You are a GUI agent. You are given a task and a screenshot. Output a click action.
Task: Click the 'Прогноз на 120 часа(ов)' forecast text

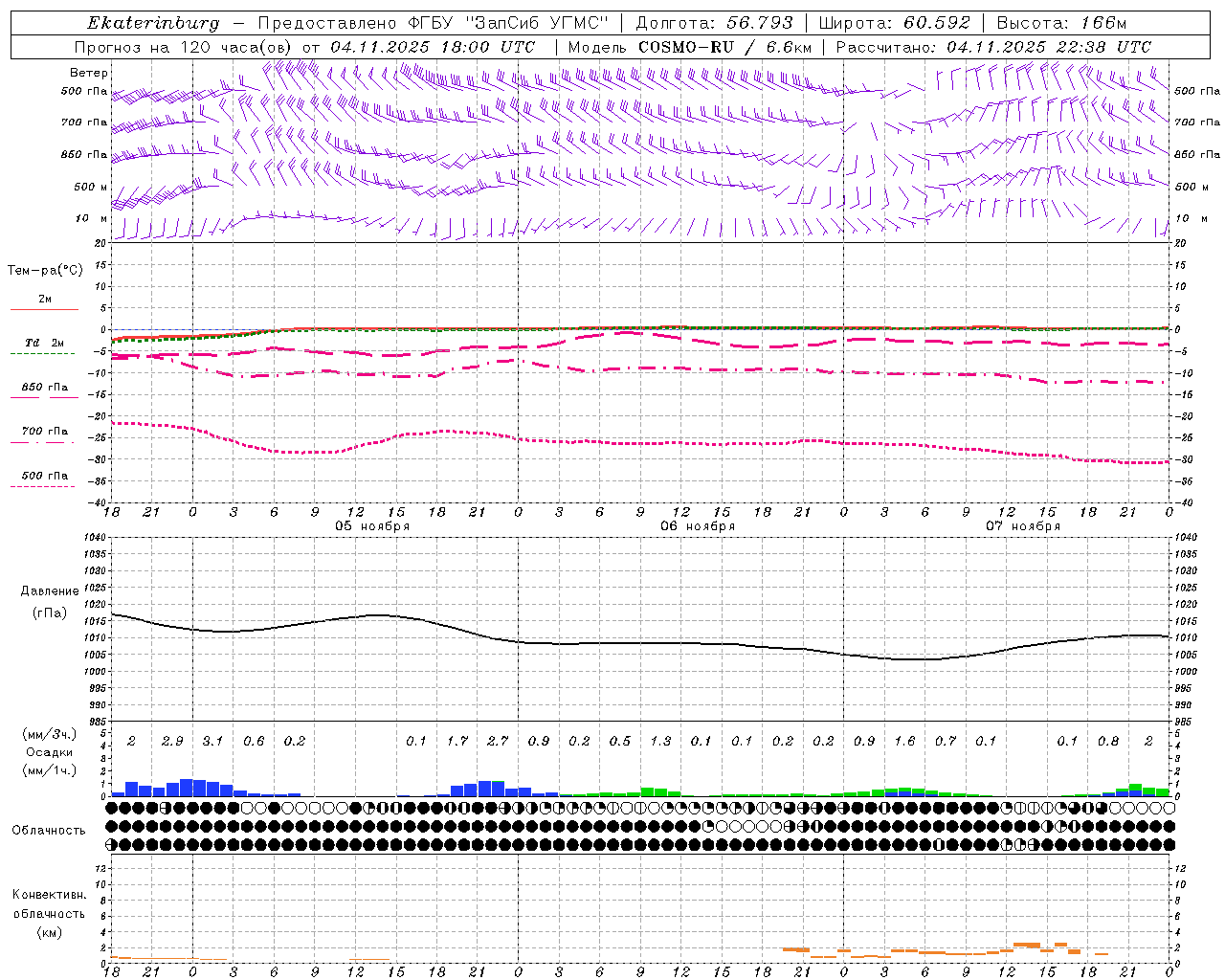[183, 47]
